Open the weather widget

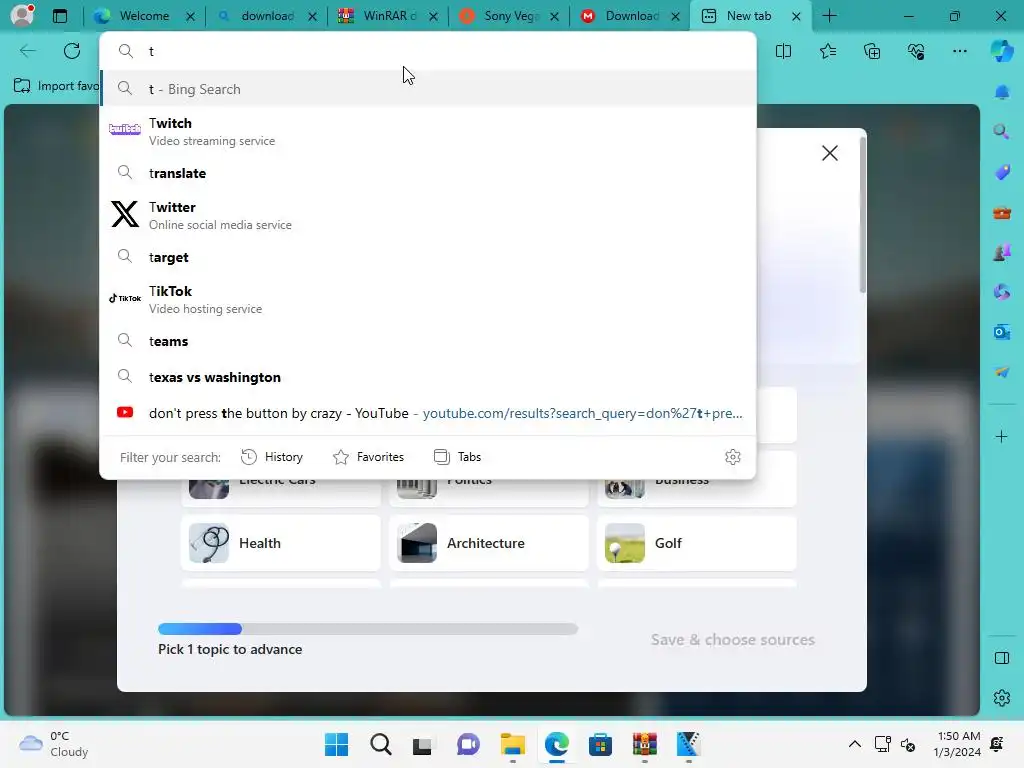pos(54,744)
